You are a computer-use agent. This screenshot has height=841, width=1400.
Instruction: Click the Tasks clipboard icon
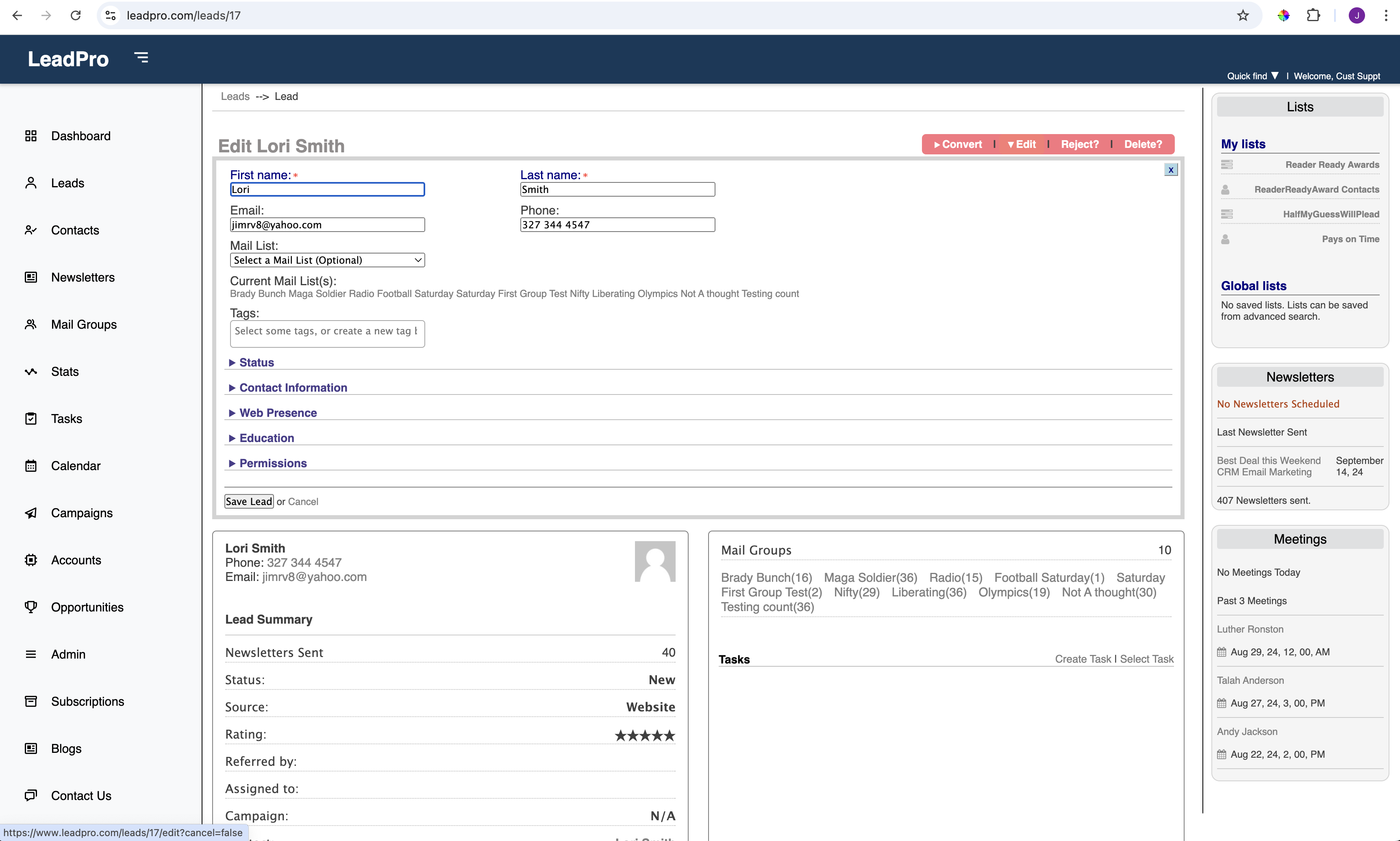tap(30, 419)
